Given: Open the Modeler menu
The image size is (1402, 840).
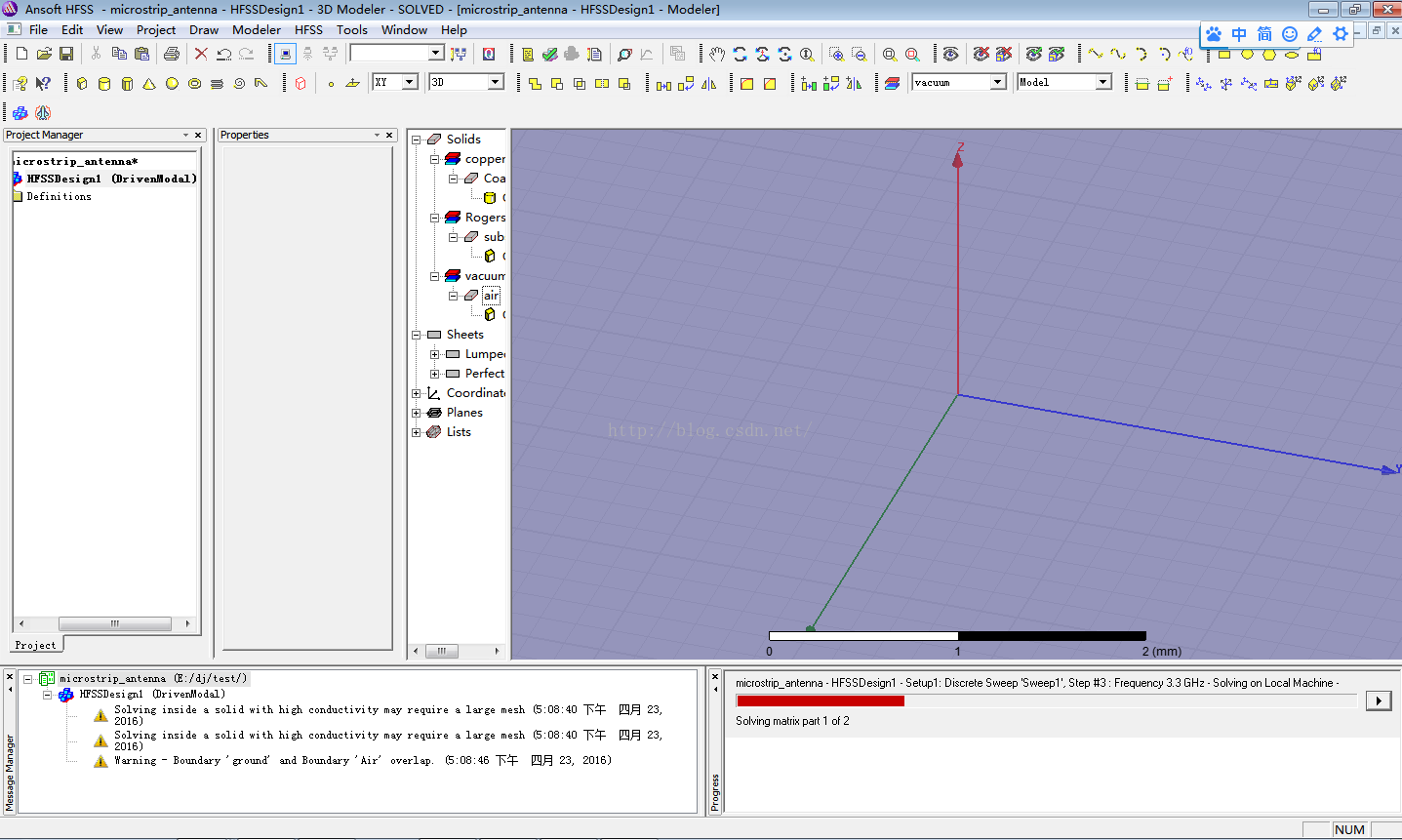Looking at the screenshot, I should 257,29.
